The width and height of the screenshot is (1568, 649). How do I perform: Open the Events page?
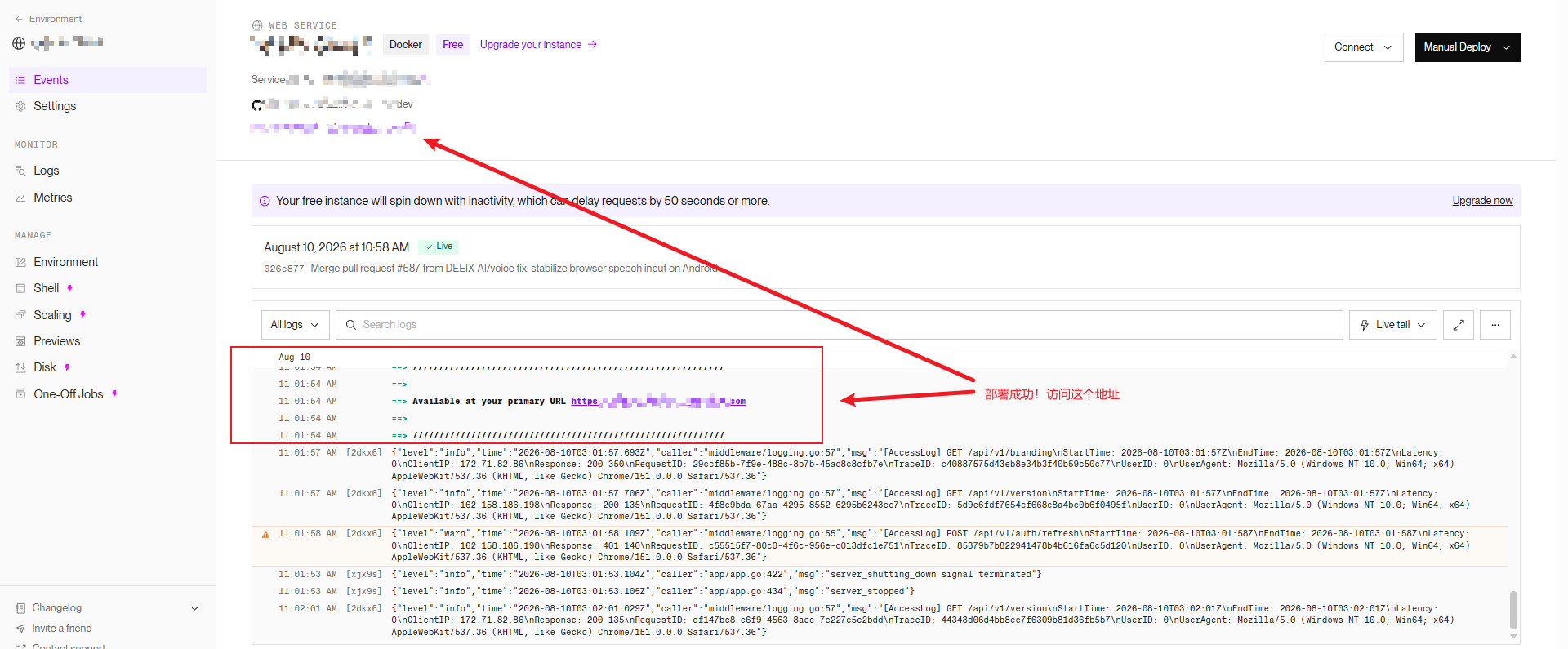pyautogui.click(x=107, y=80)
